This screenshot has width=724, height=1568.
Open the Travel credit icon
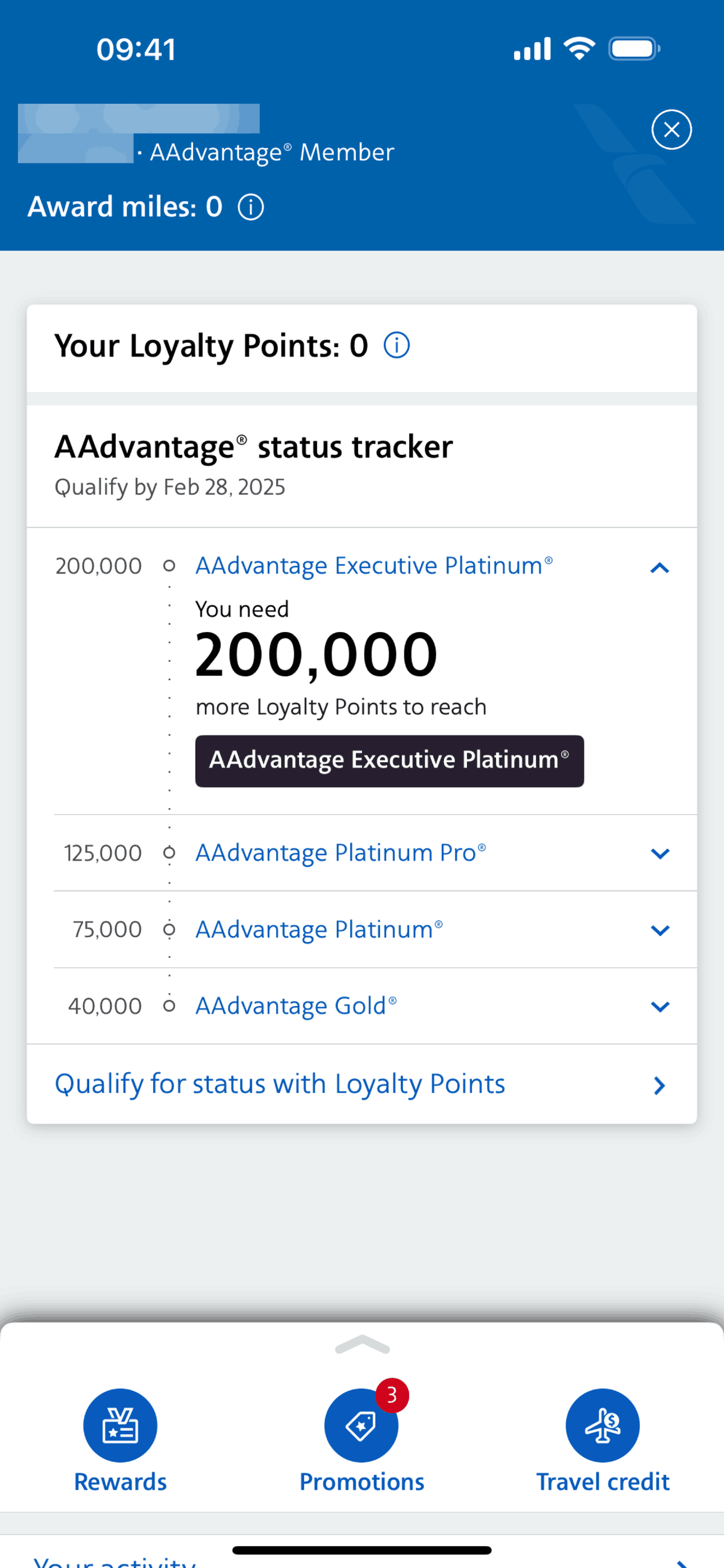[602, 1425]
